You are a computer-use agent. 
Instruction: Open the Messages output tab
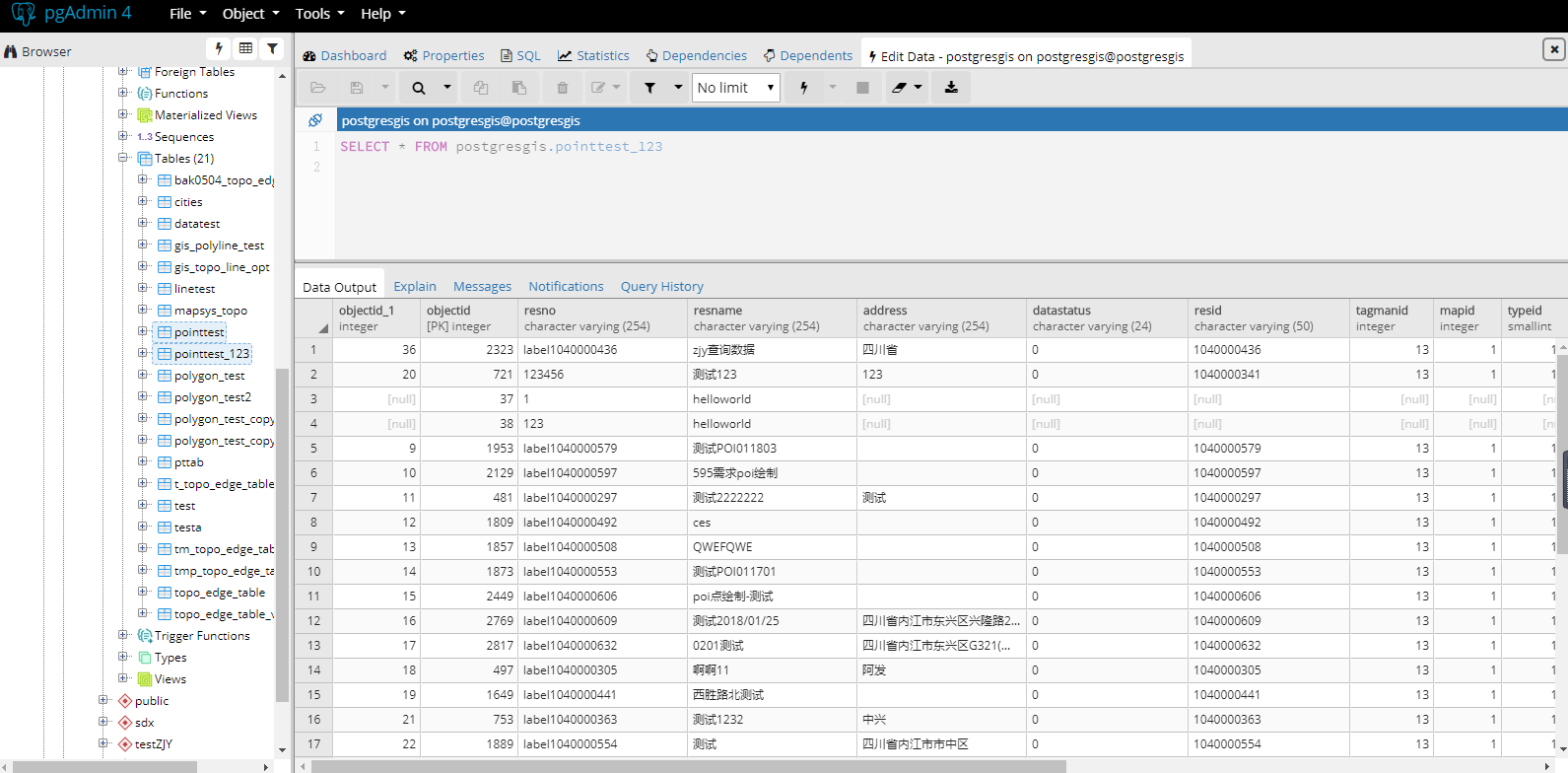482,286
